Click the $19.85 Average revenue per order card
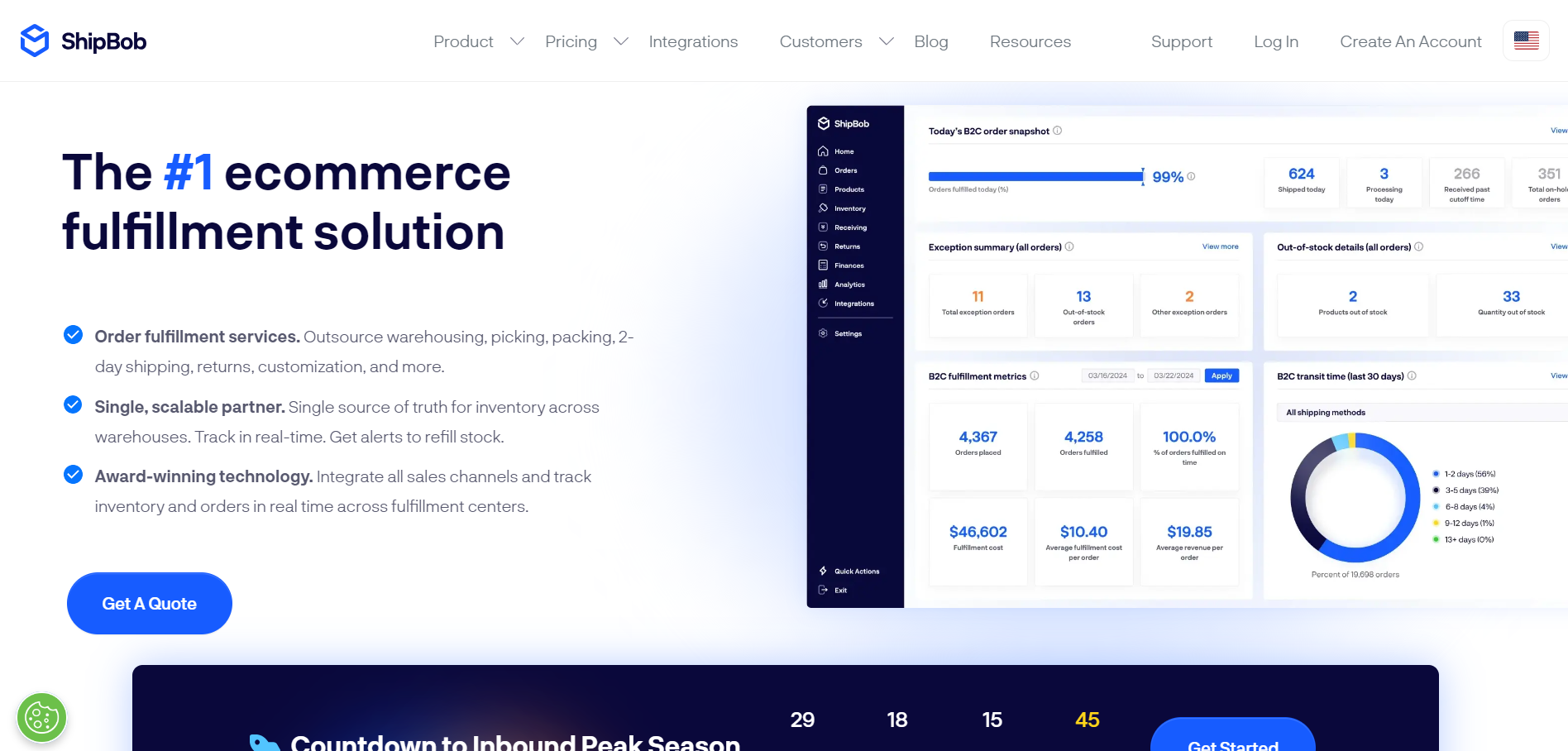The height and width of the screenshot is (751, 1568). (x=1189, y=542)
